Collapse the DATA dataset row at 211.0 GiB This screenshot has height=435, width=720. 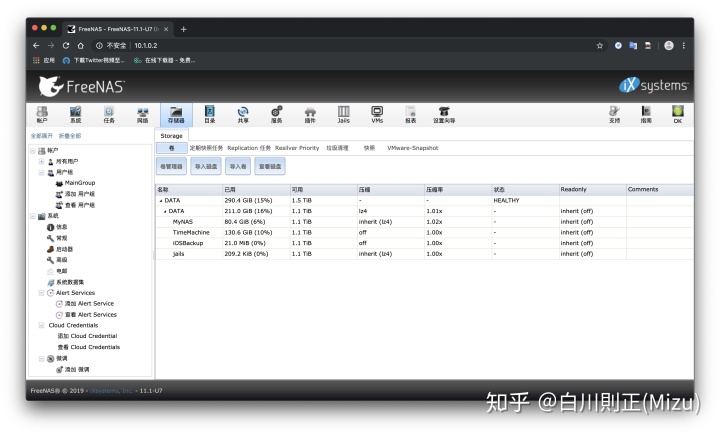[165, 211]
